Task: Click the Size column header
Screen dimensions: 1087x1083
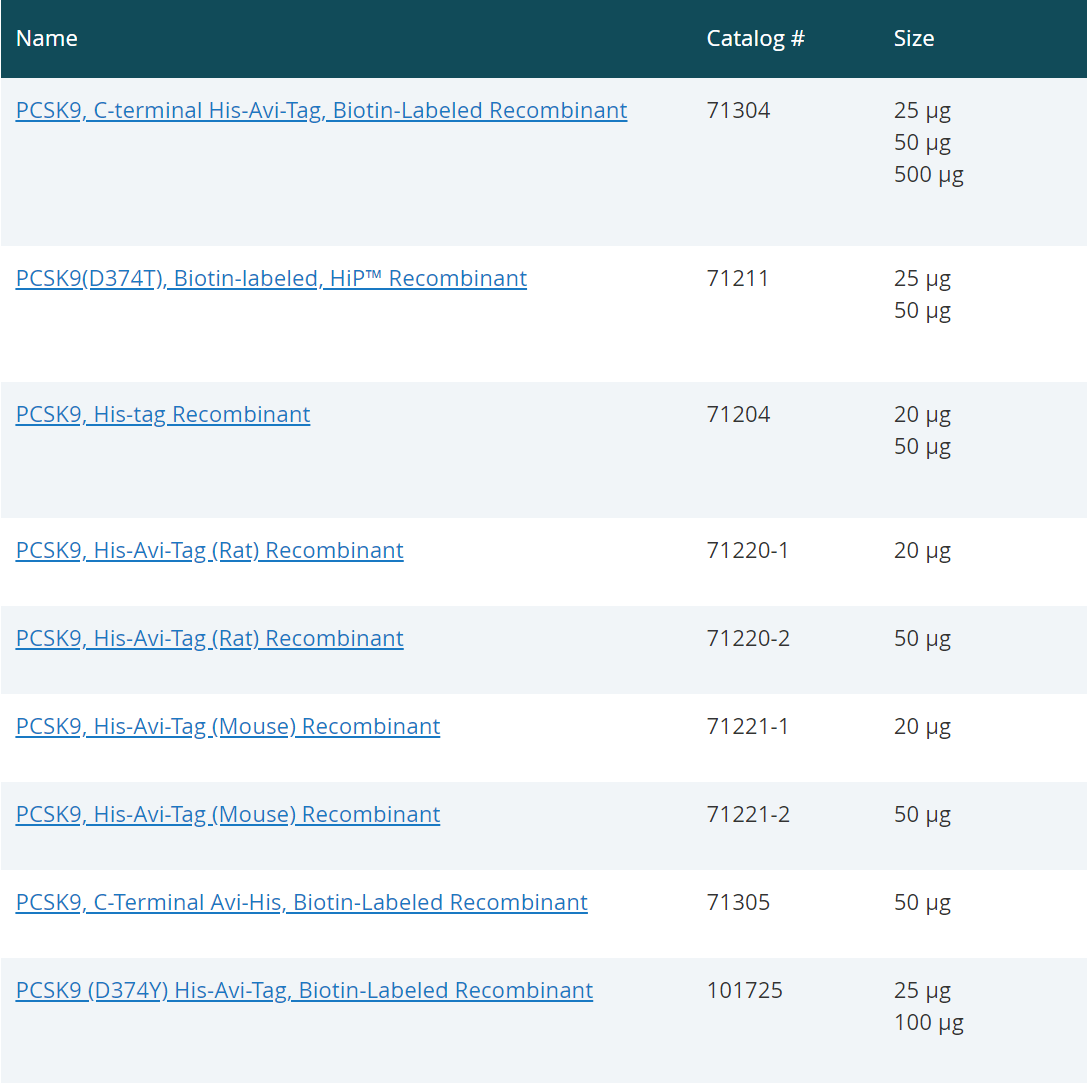Action: (x=914, y=38)
